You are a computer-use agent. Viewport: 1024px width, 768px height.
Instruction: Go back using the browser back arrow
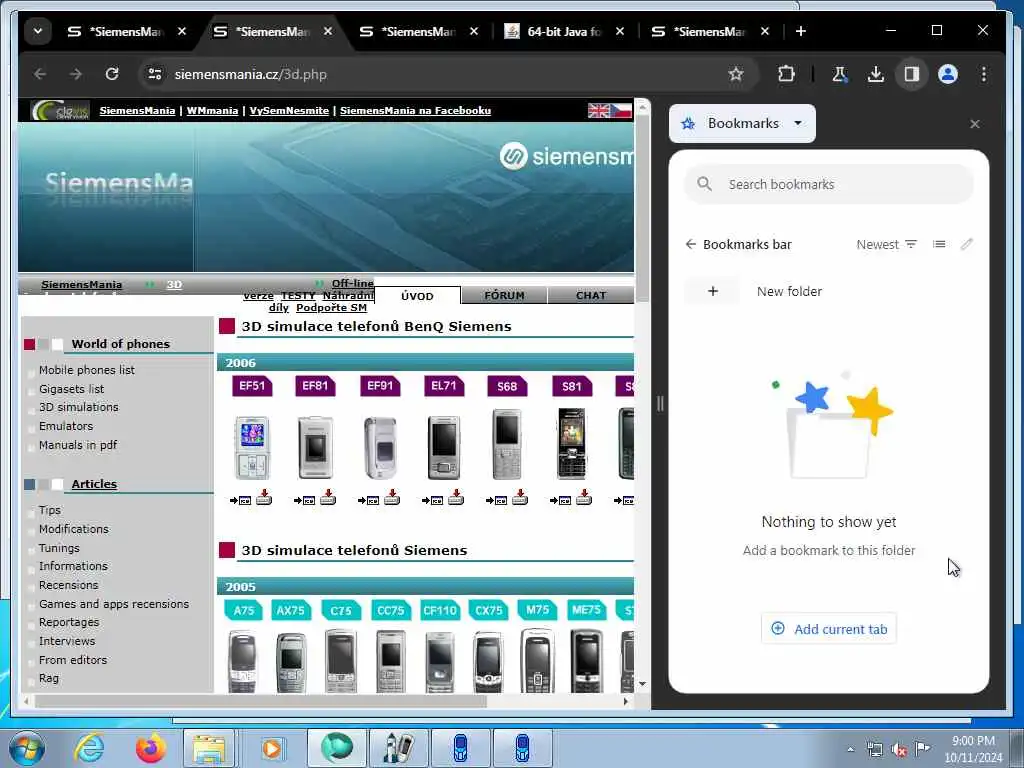(40, 74)
